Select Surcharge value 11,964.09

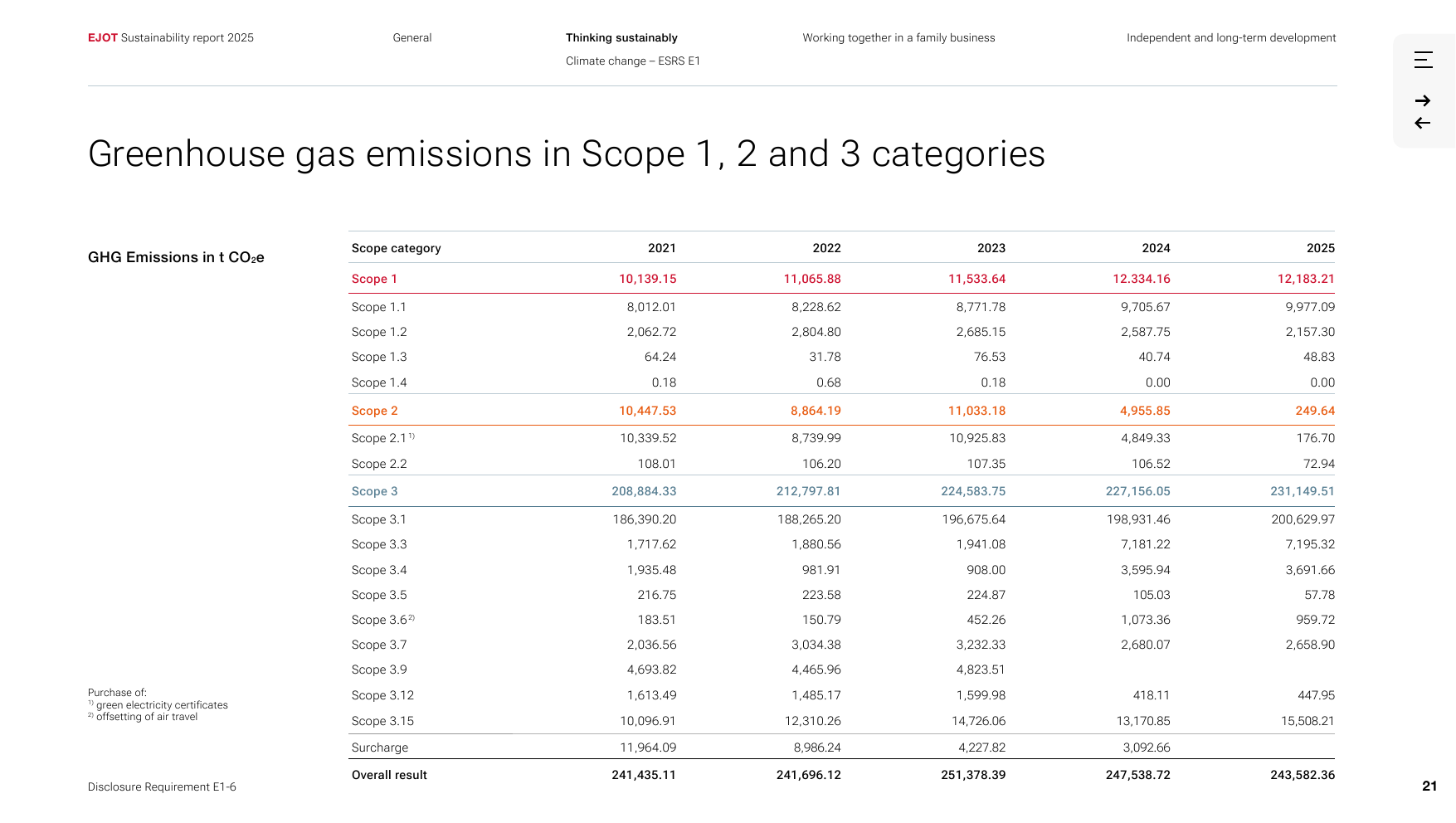click(648, 748)
